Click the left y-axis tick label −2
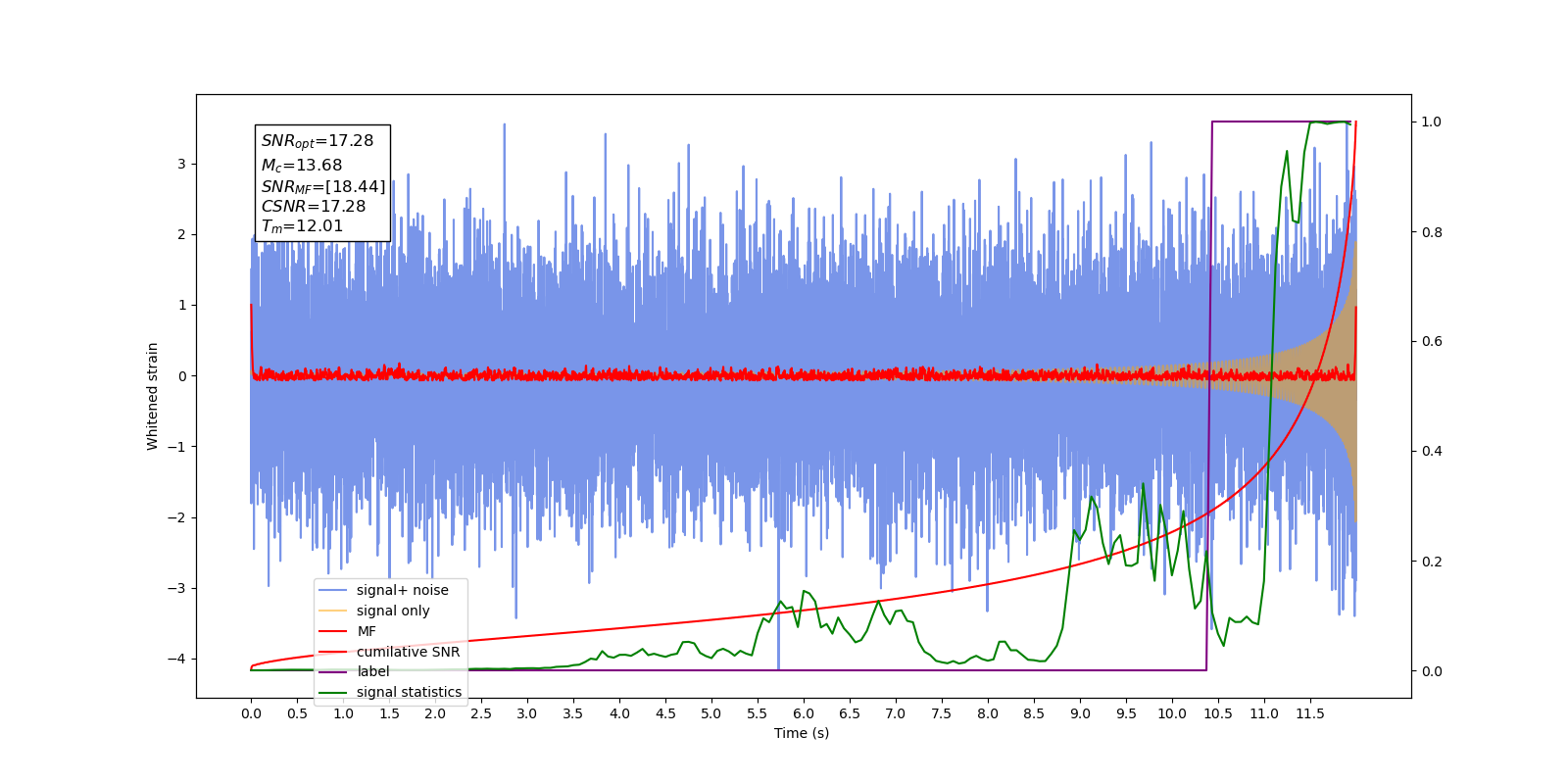Viewport: 1568px width, 784px height. [177, 517]
